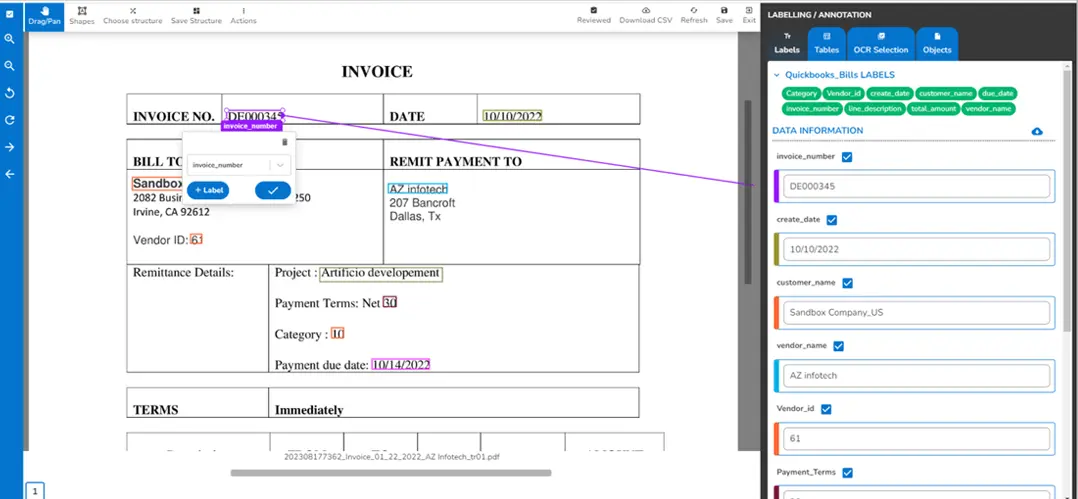Screen dimensions: 1078x499
Task: Uncheck the create_date checkbox
Action: [x=832, y=220]
